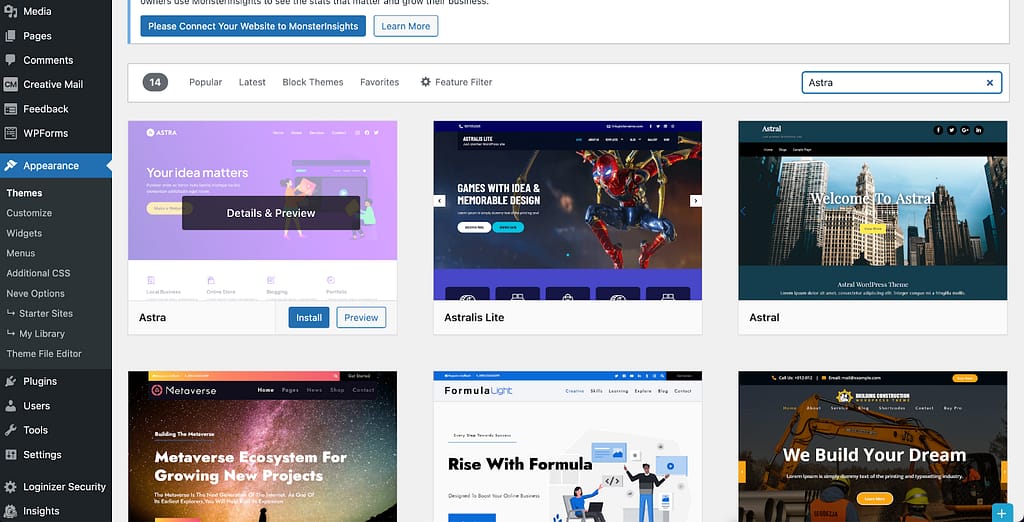
Task: Click the Appearance paintbrush icon
Action: click(10, 166)
